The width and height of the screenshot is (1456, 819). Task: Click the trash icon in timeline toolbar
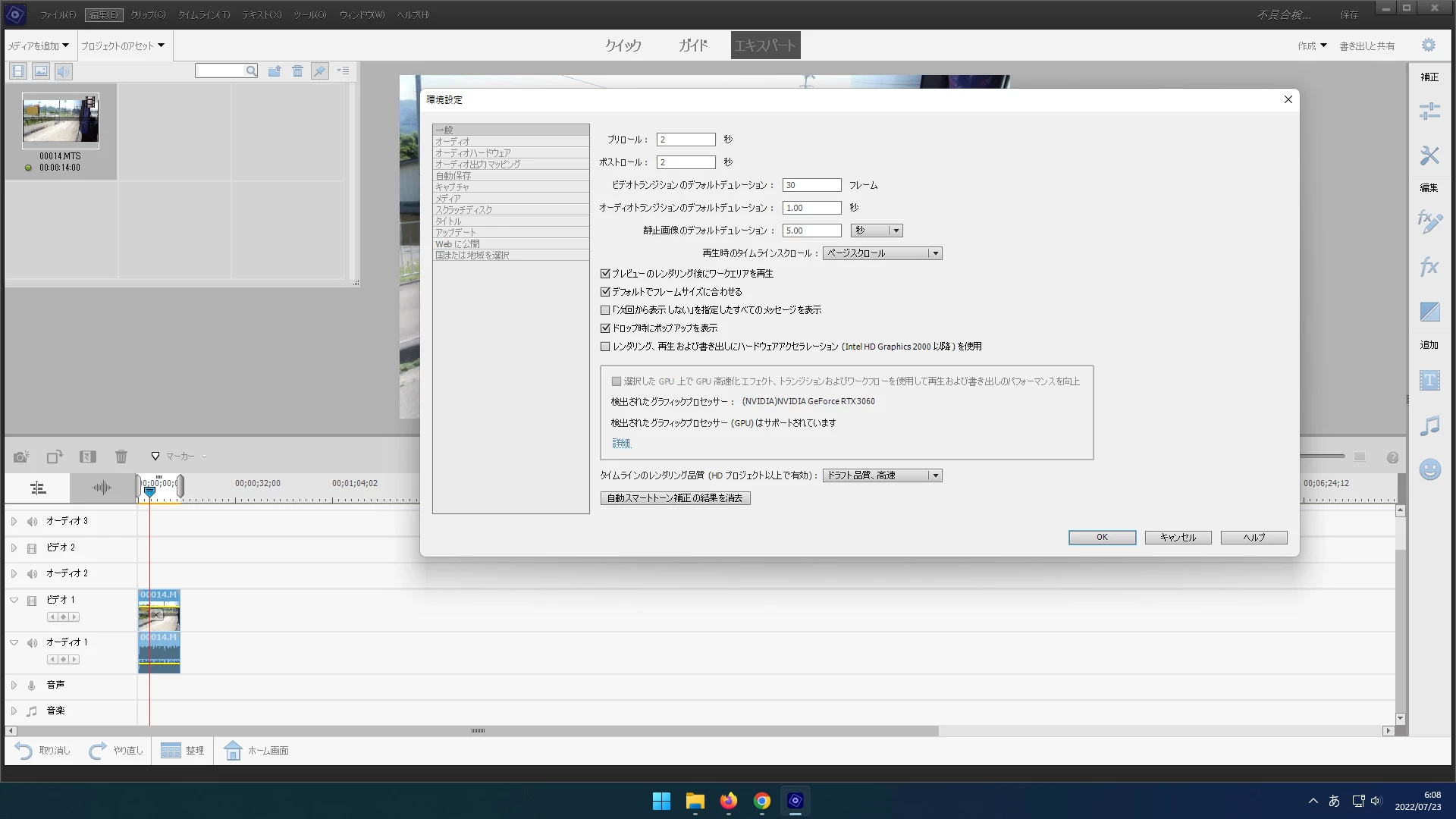(x=121, y=457)
